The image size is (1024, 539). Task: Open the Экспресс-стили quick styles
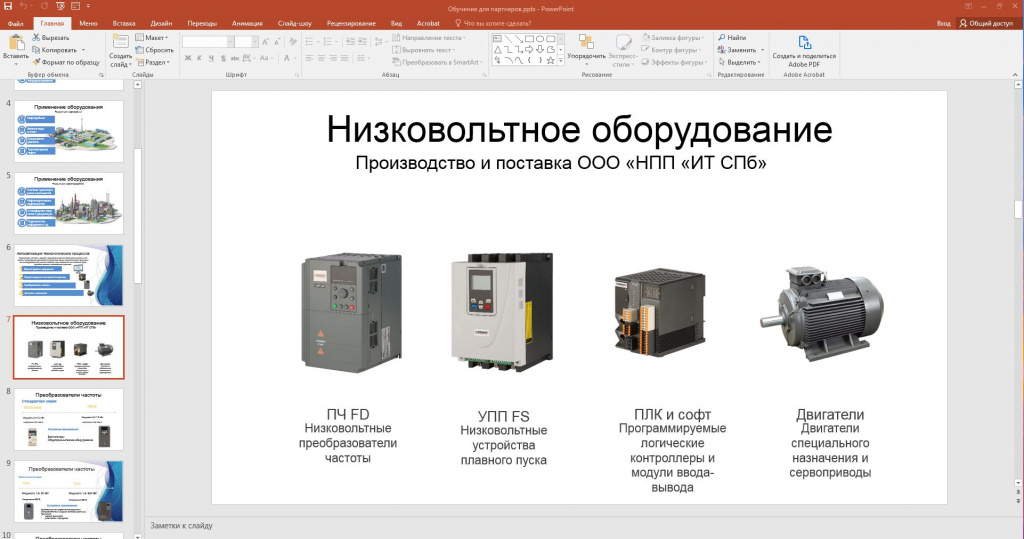622,50
